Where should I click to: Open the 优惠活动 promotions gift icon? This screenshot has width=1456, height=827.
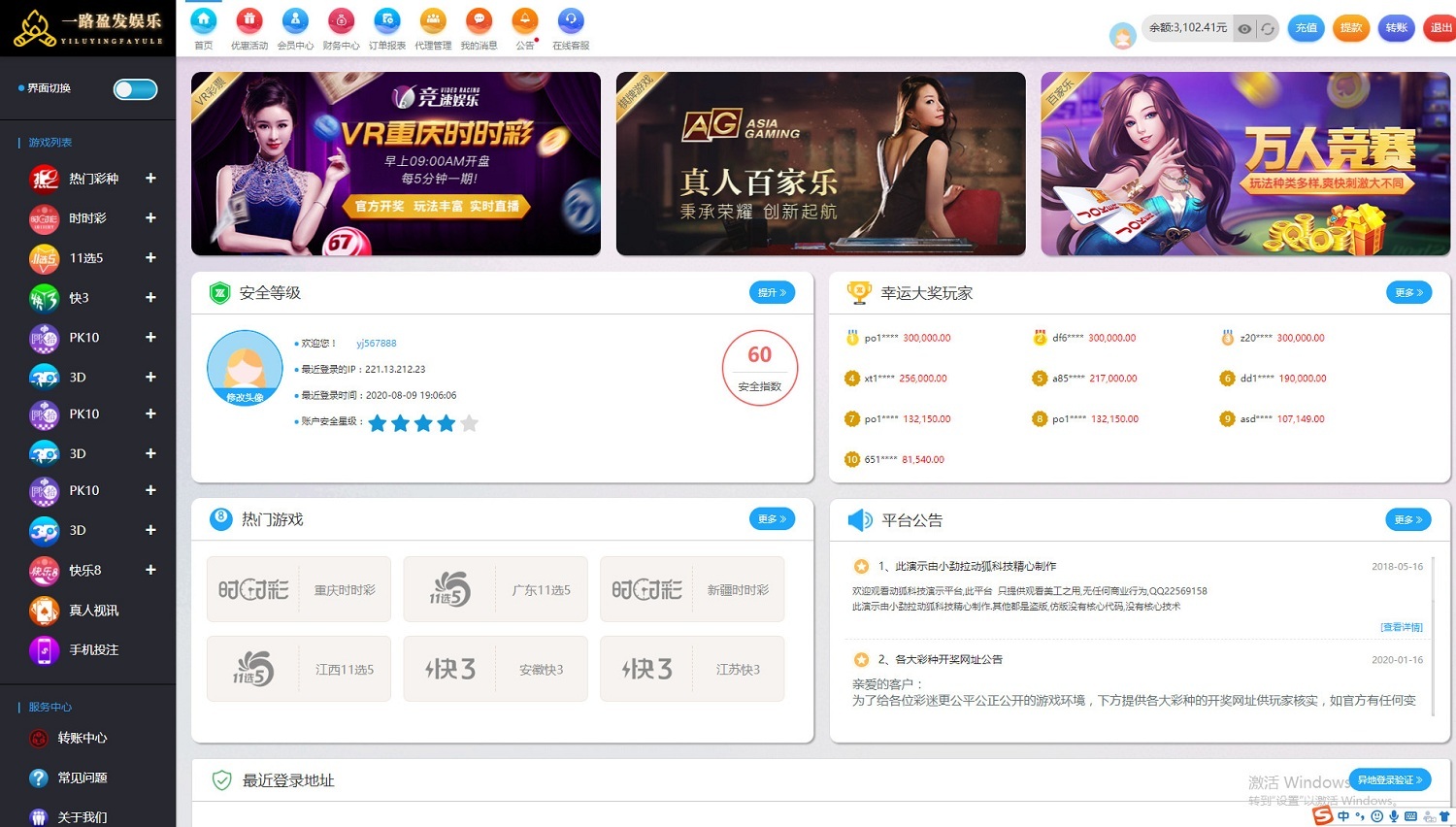point(248,21)
